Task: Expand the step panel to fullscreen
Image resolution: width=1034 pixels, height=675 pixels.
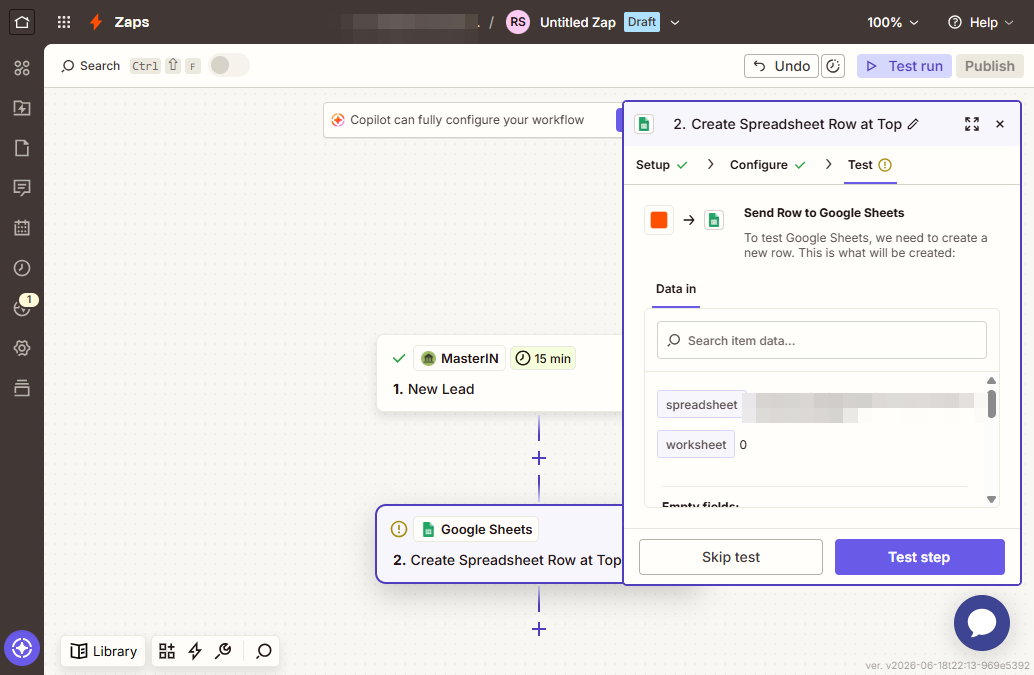Action: click(971, 124)
